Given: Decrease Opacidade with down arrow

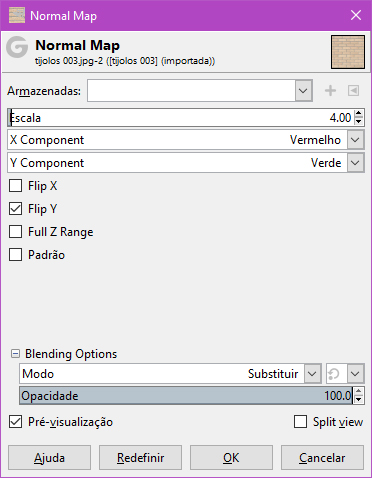Looking at the screenshot, I should click(x=358, y=399).
